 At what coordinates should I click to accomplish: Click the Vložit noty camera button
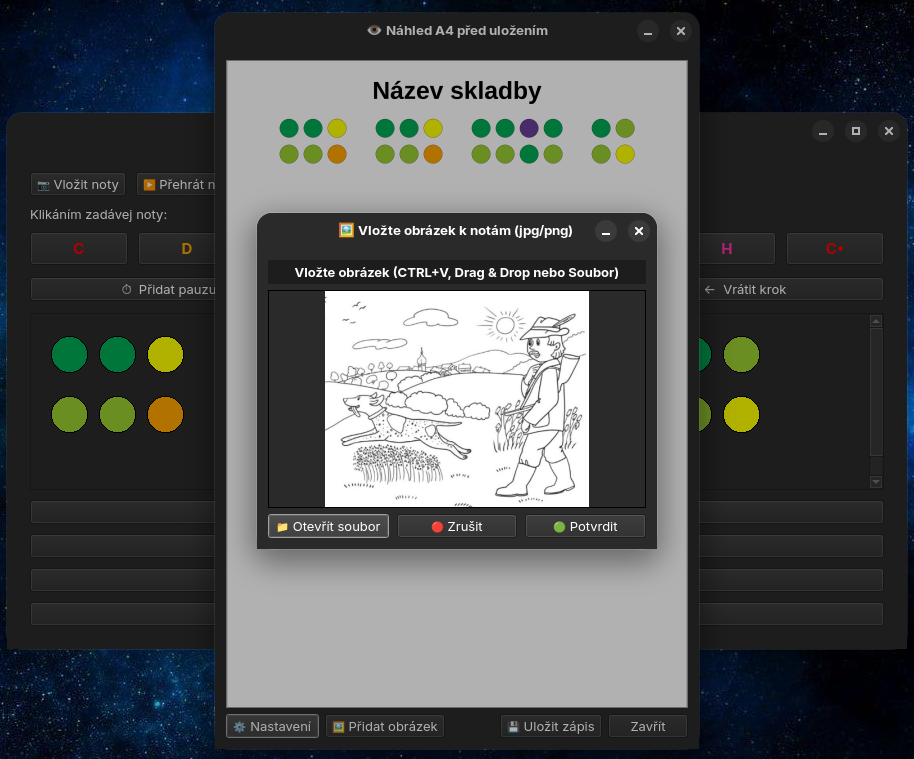(x=78, y=184)
